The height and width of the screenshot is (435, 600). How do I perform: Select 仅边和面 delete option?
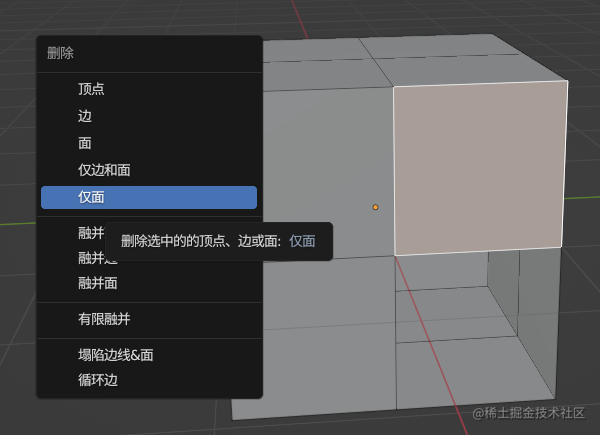(x=149, y=170)
